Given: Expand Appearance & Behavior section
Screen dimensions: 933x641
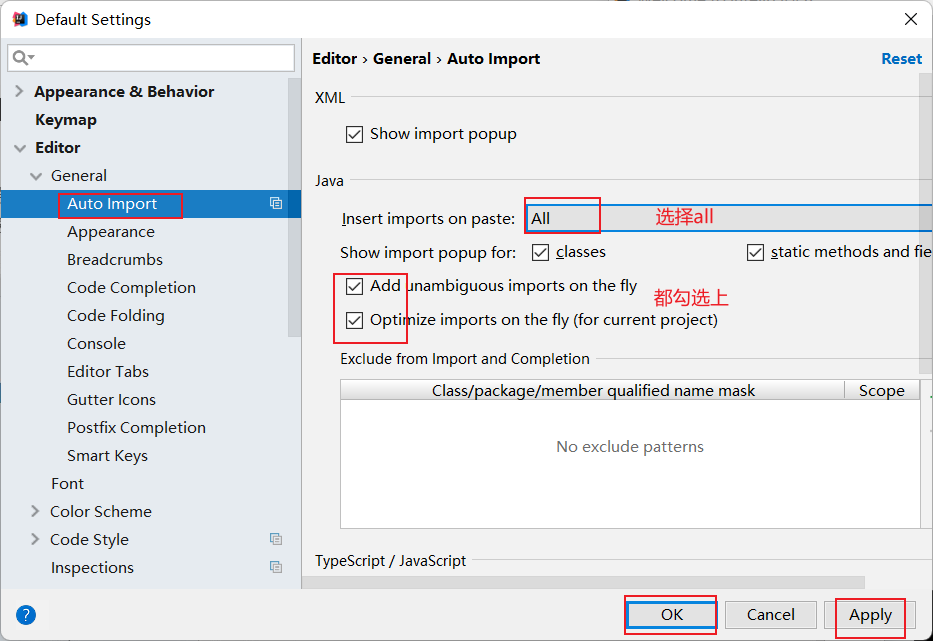Looking at the screenshot, I should (x=19, y=91).
